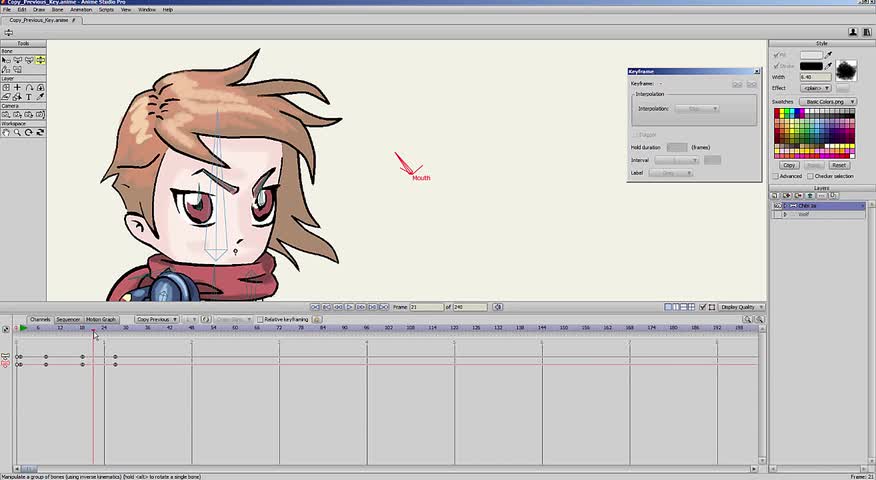The width and height of the screenshot is (876, 480).
Task: Click the white fill color swatch
Action: tap(811, 55)
